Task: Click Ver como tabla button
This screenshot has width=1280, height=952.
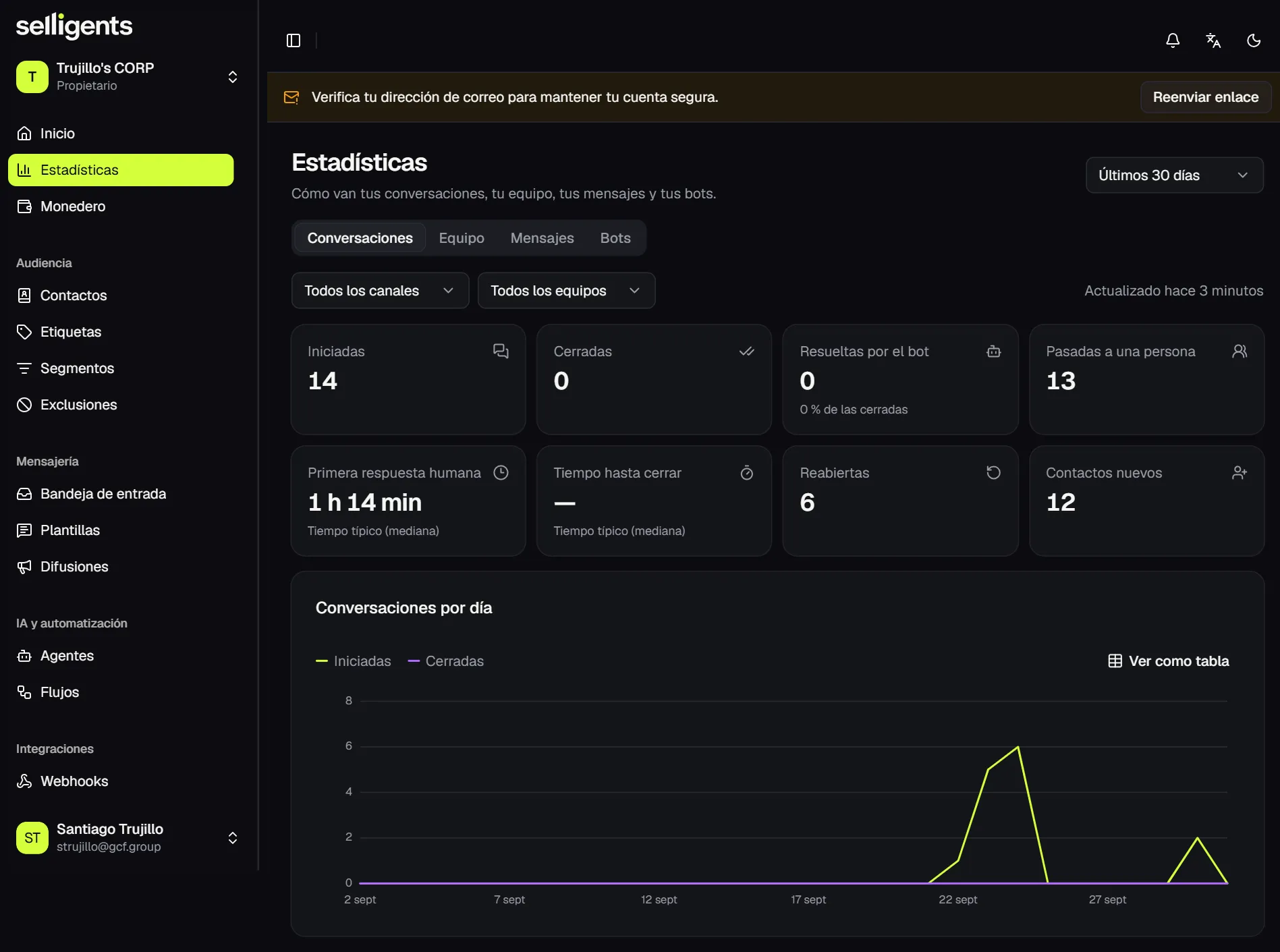Action: pyautogui.click(x=1168, y=661)
